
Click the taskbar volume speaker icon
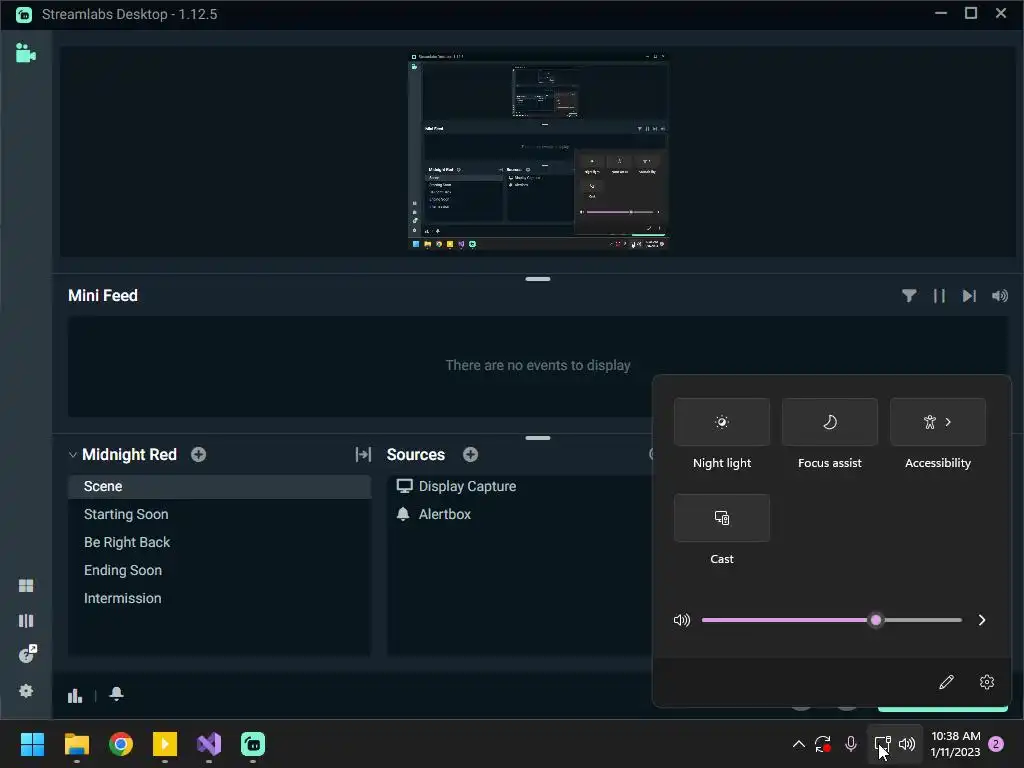tap(907, 744)
